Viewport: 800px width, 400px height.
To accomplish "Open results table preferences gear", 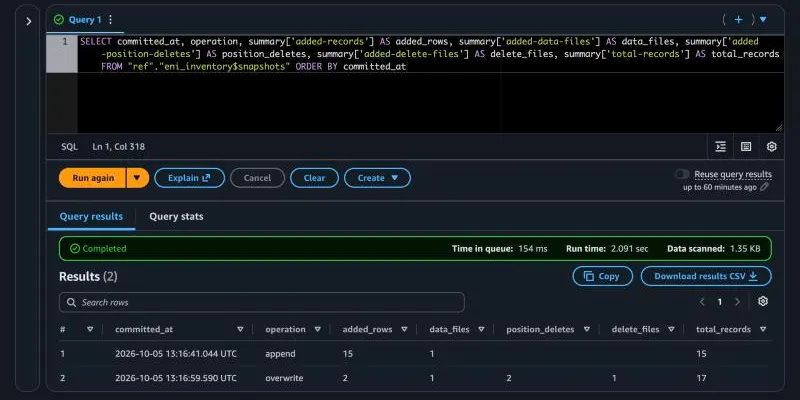I will coord(763,302).
